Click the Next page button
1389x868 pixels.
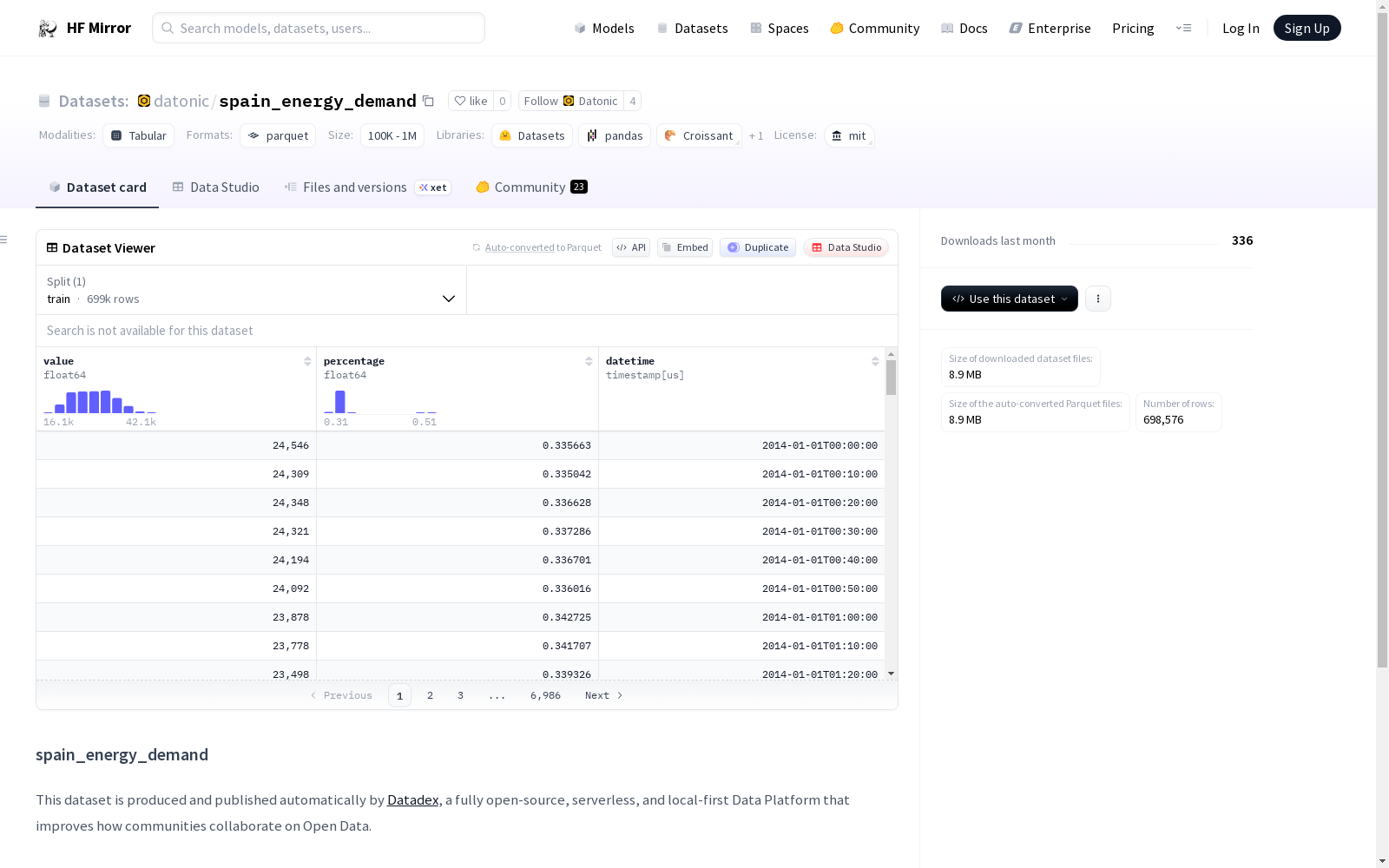click(x=604, y=695)
